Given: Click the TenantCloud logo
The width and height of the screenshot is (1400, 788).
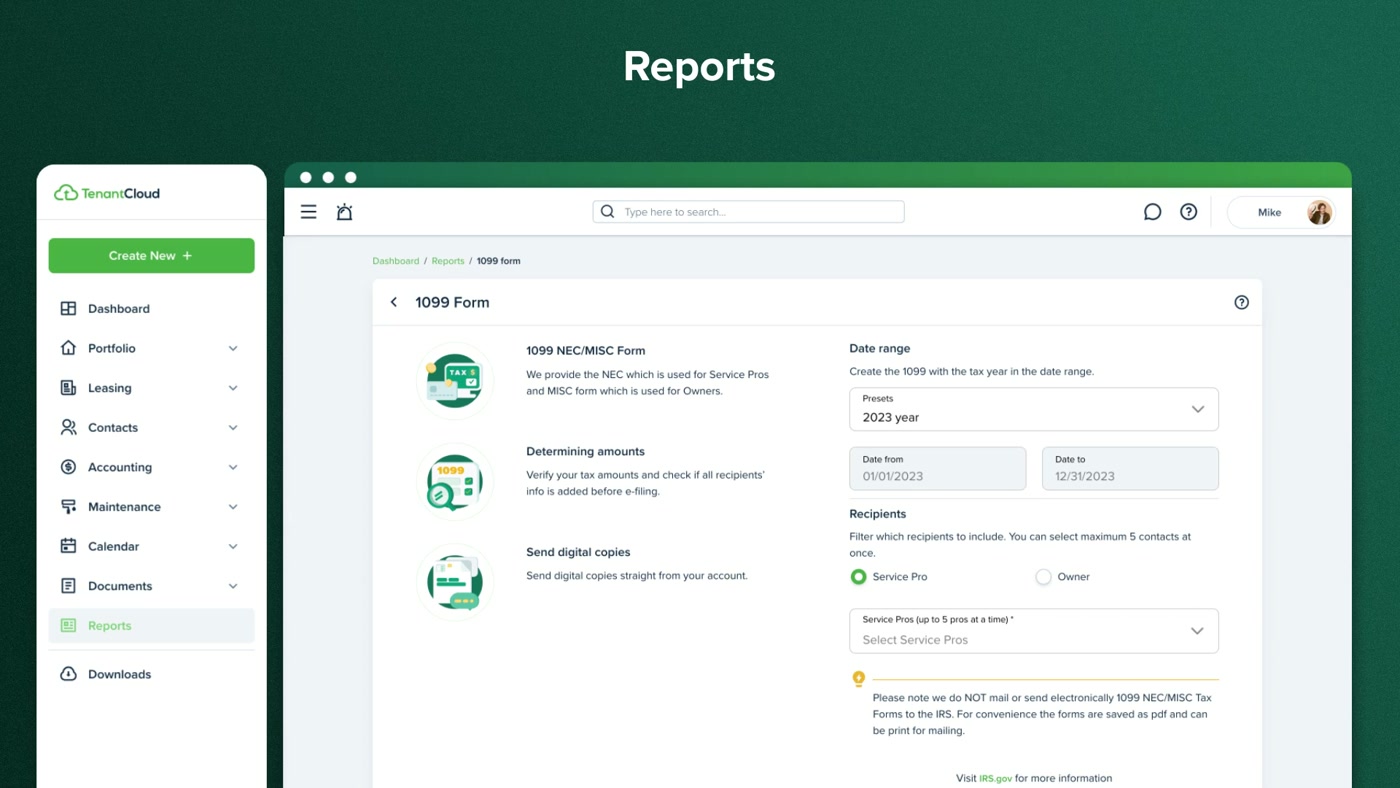Looking at the screenshot, I should pyautogui.click(x=107, y=193).
